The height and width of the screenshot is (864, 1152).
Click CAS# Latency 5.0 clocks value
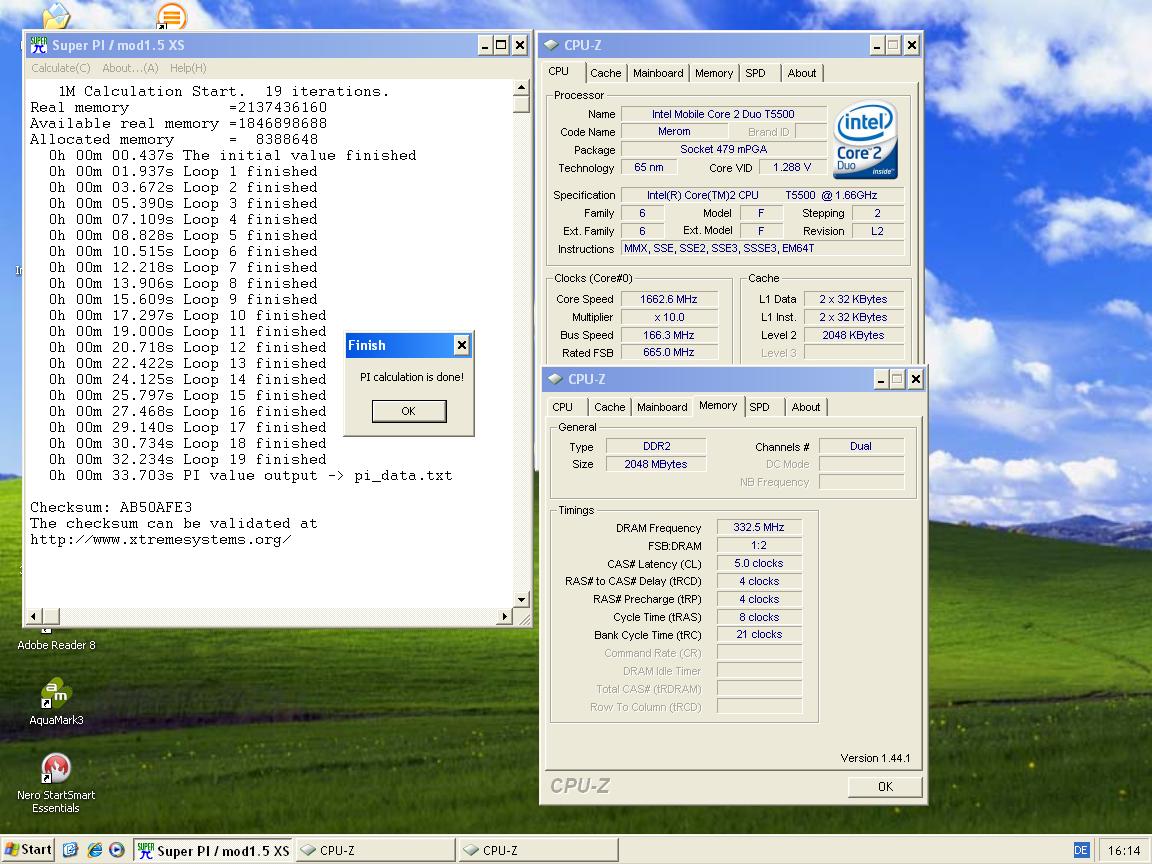point(759,564)
